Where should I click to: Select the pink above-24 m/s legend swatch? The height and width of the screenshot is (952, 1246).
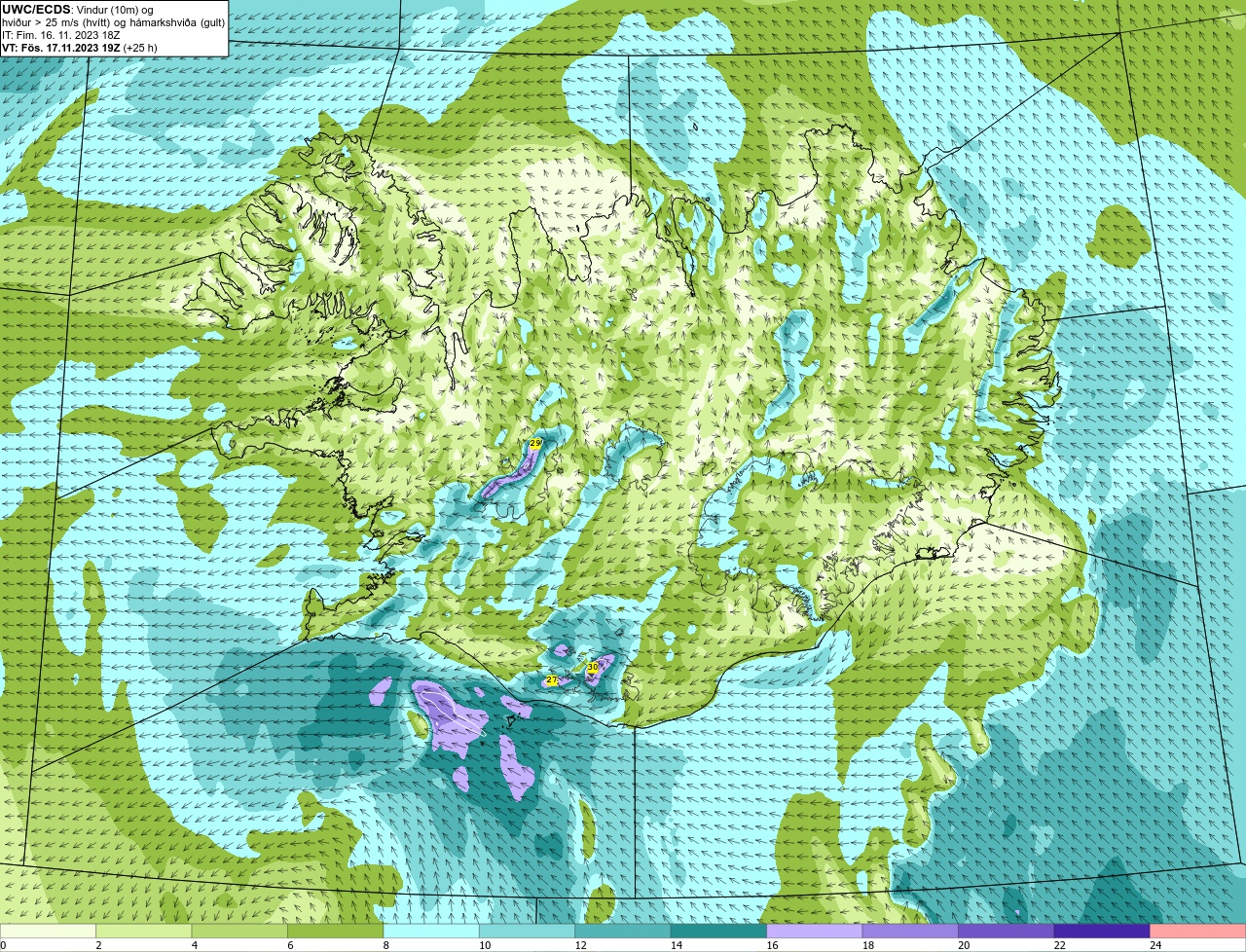tap(1198, 932)
